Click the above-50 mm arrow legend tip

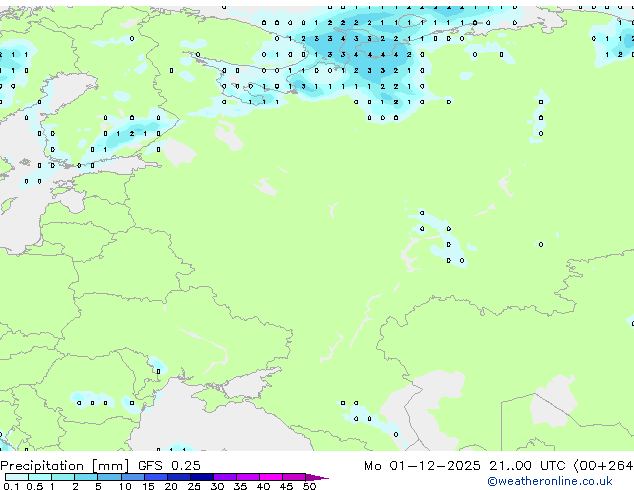tap(317, 477)
